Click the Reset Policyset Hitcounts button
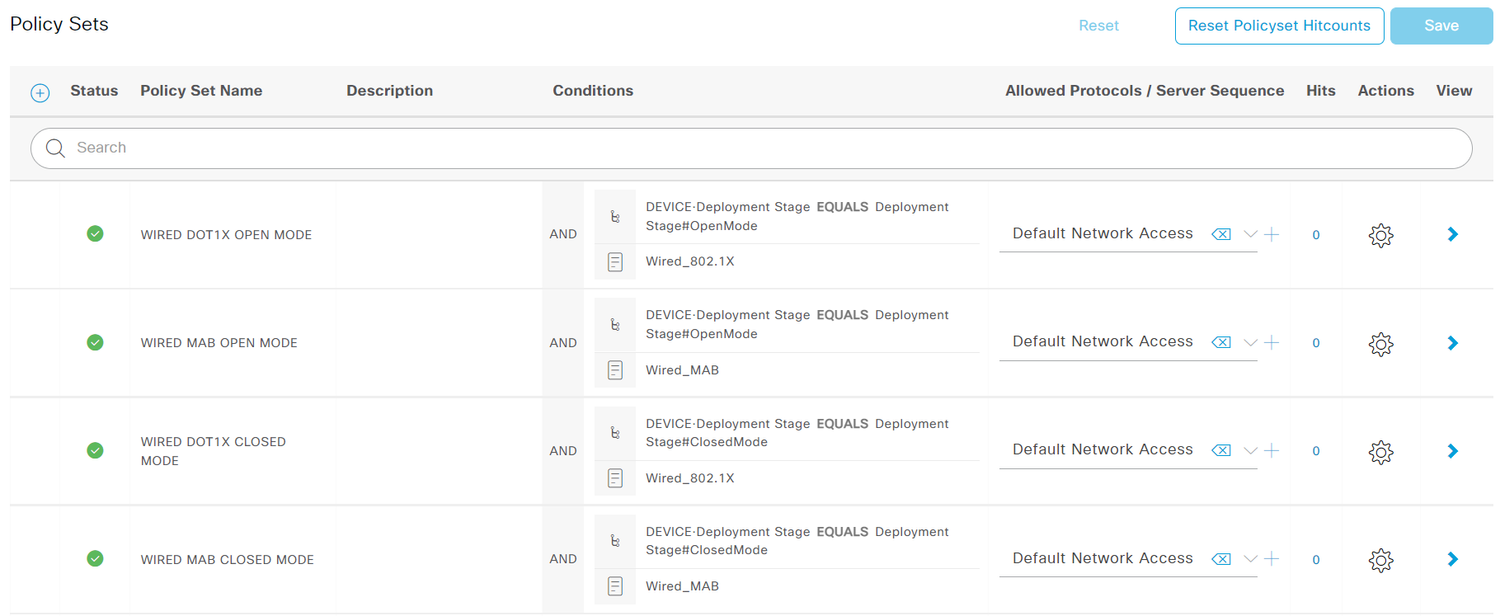1500x616 pixels. [x=1279, y=26]
